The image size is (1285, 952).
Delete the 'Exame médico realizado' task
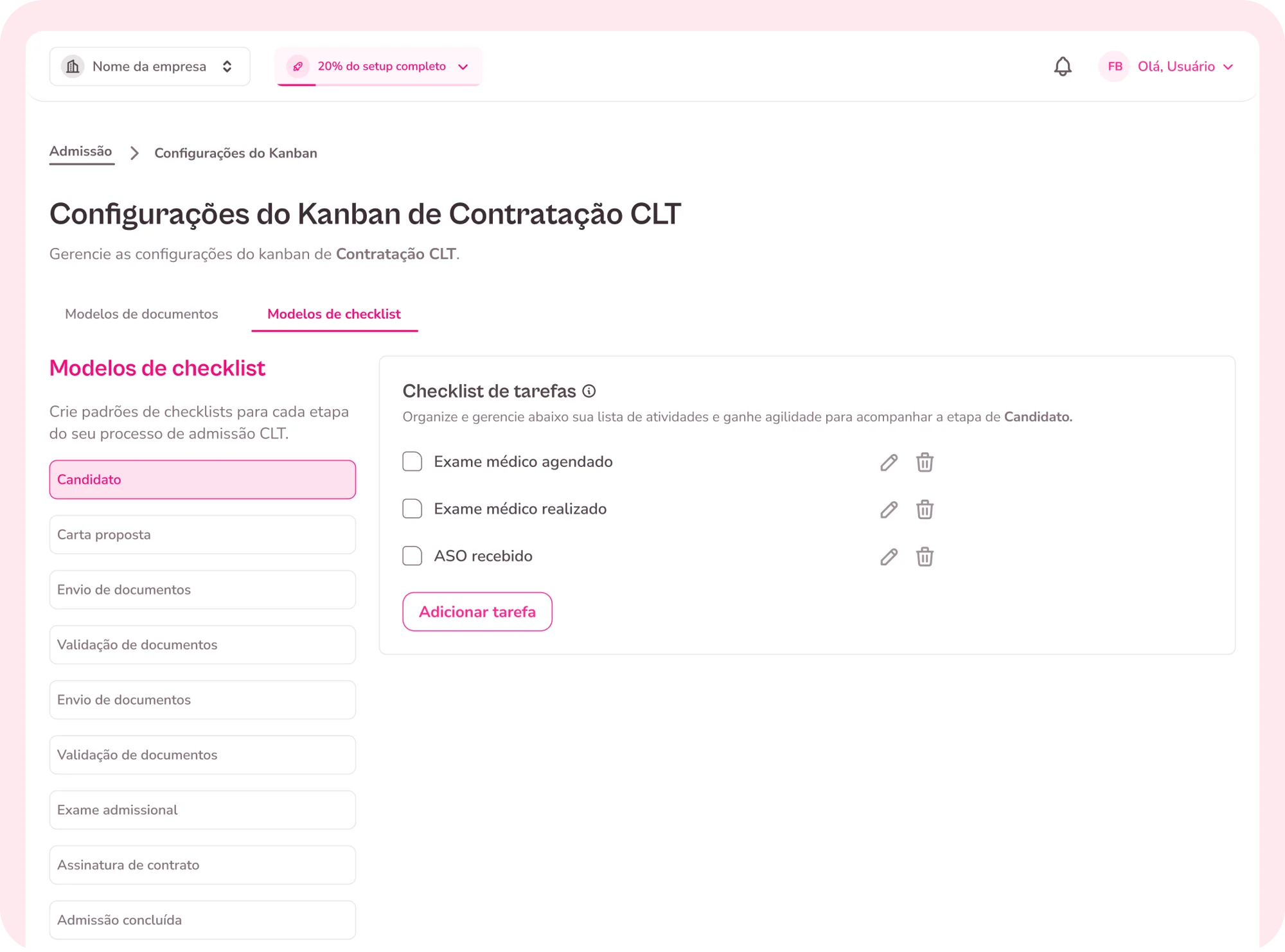point(925,510)
